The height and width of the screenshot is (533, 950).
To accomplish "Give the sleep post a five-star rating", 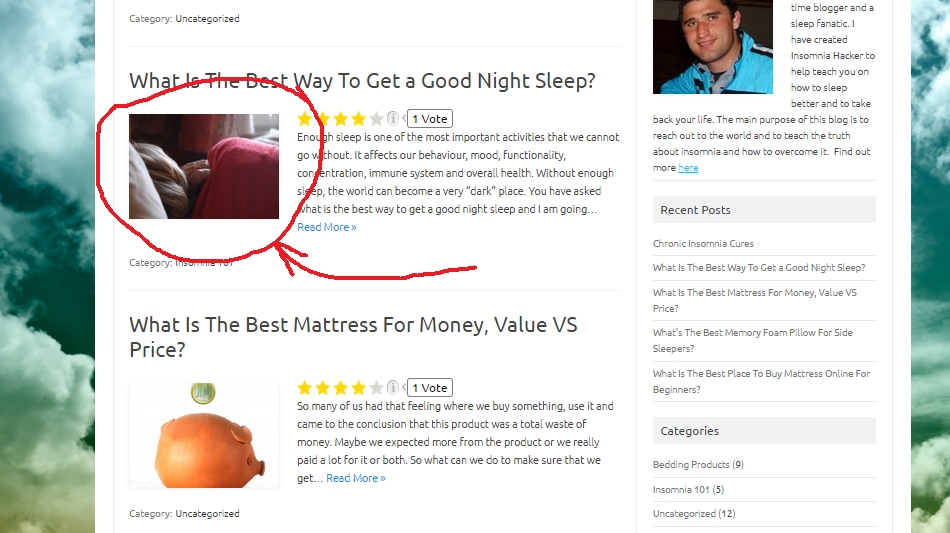I will pos(376,119).
